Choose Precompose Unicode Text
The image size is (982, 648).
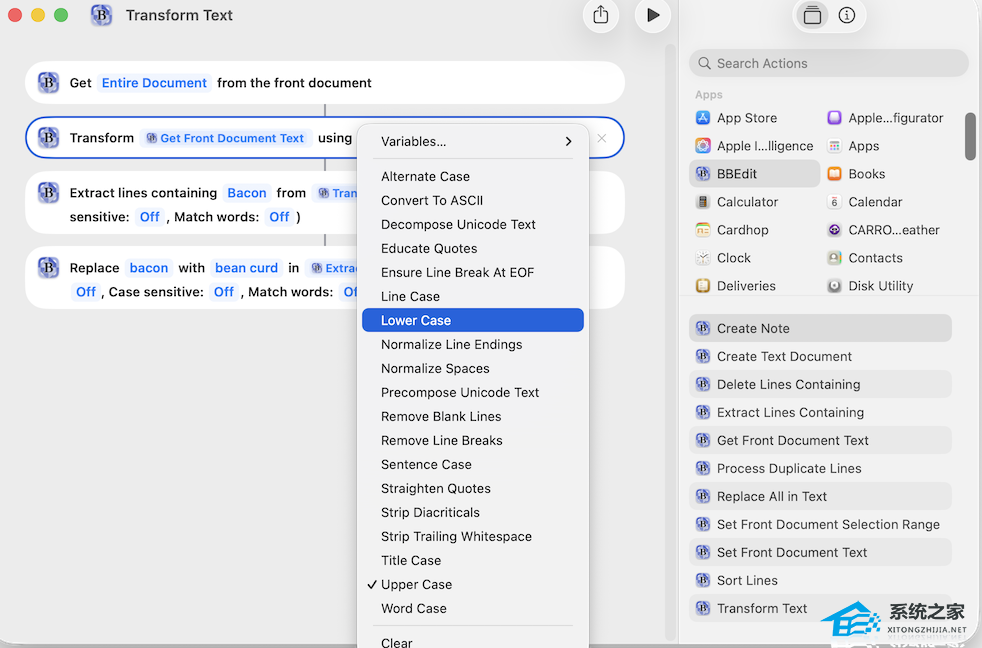(473, 393)
